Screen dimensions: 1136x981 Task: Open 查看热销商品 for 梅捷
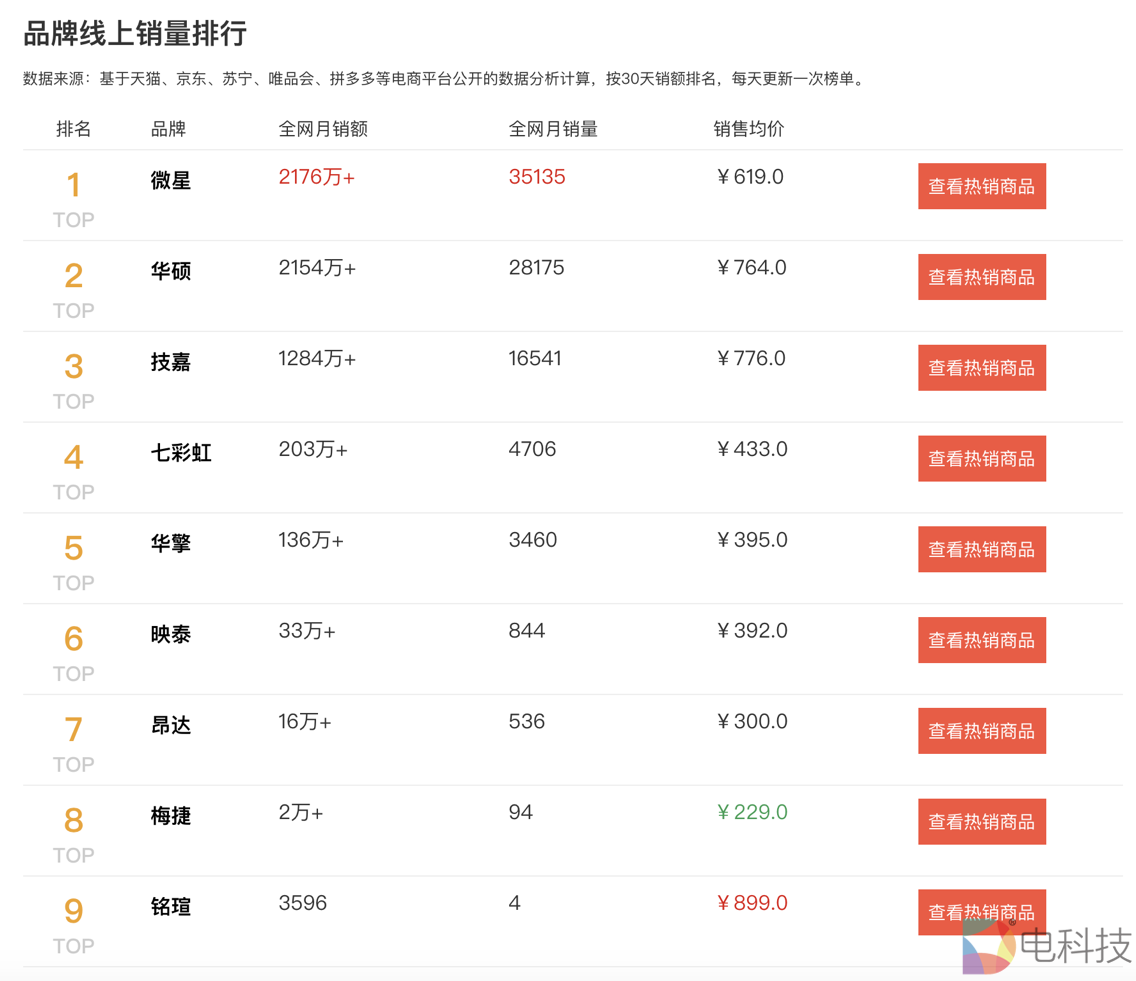pos(981,821)
